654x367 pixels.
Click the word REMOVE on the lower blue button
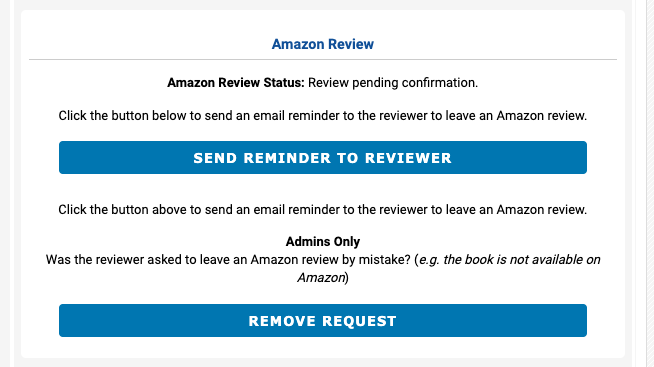pos(282,321)
